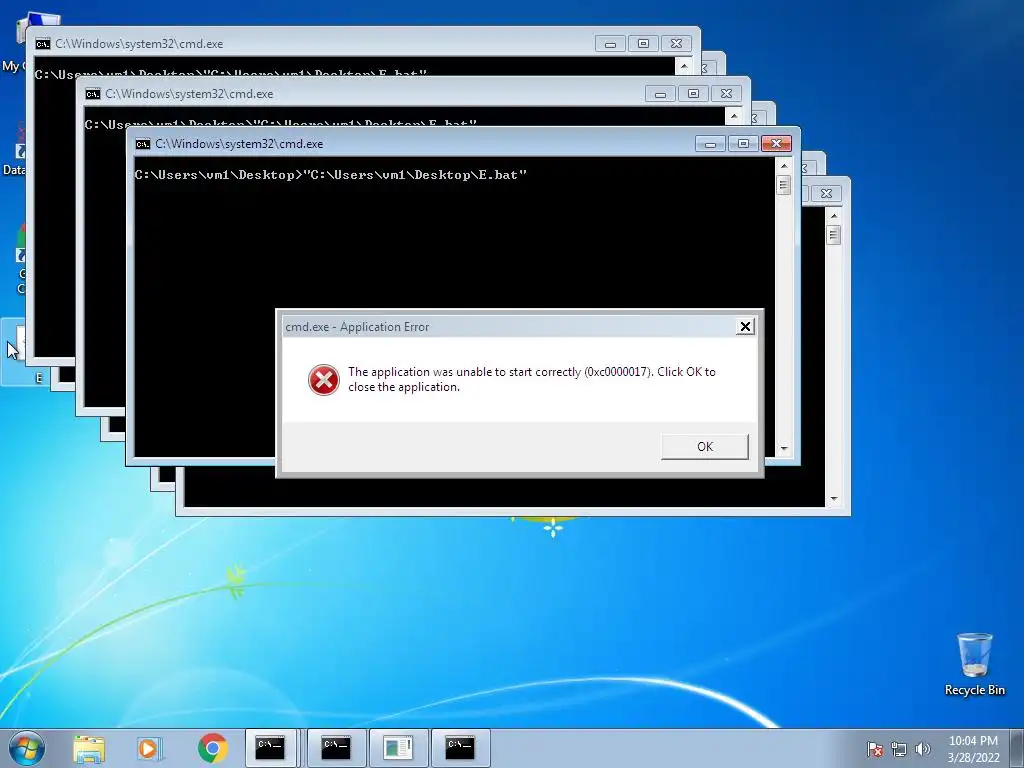1024x768 pixels.
Task: Close the frontmost cmd.exe window
Action: click(x=776, y=144)
